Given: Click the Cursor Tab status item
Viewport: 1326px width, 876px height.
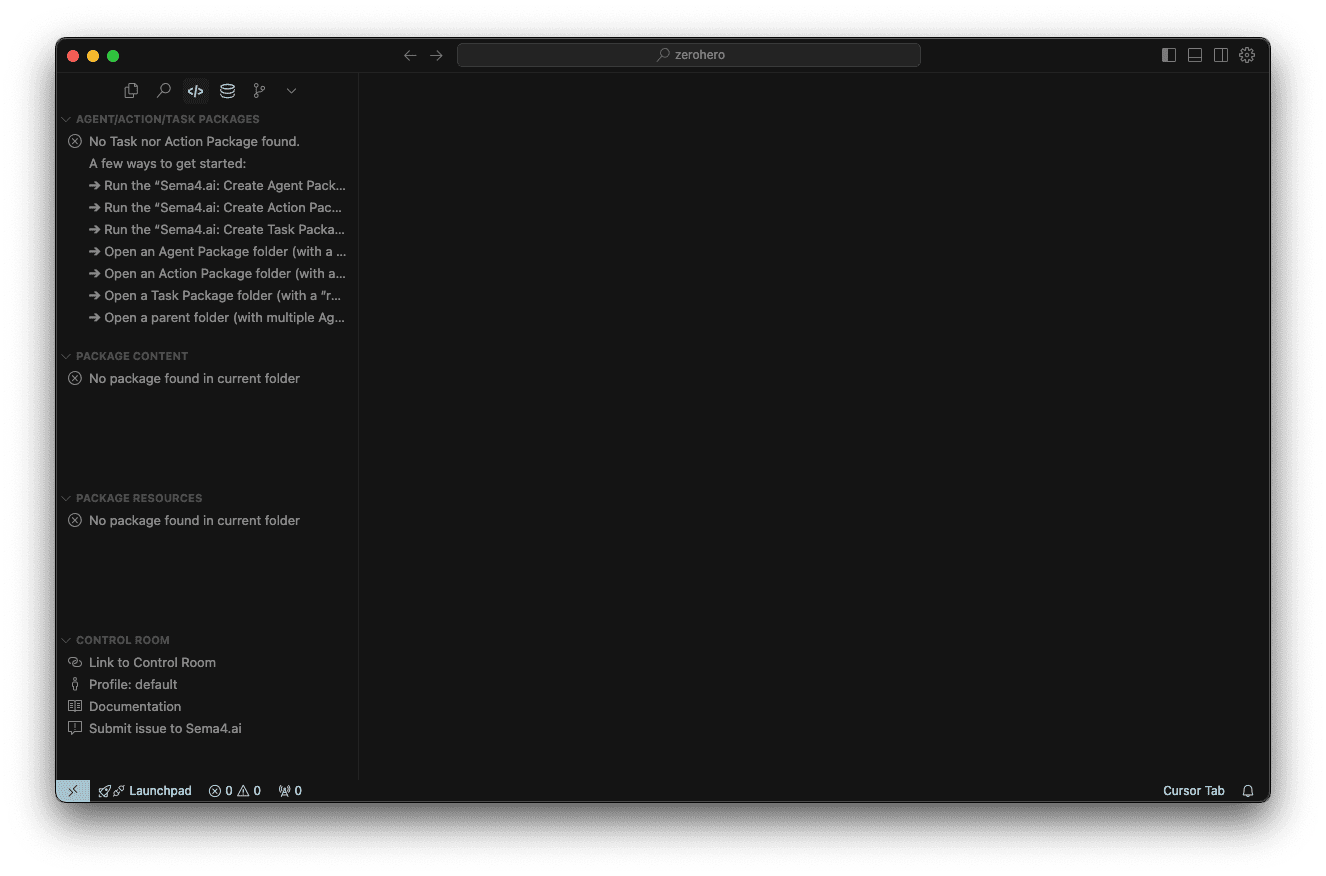Looking at the screenshot, I should tap(1193, 790).
